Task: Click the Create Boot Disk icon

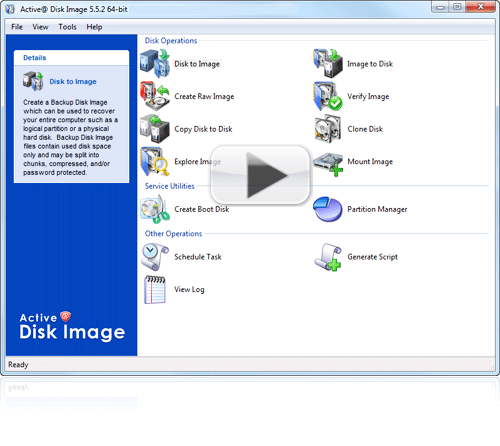Action: coord(155,209)
